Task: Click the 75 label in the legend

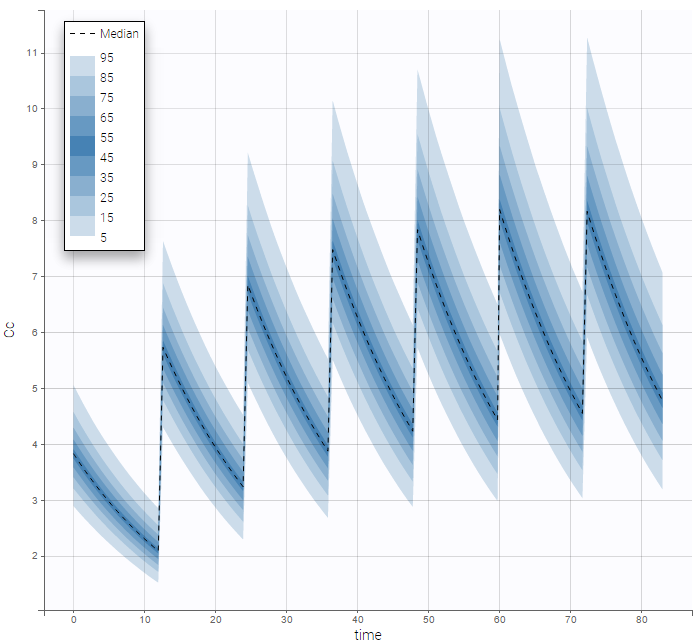Action: (107, 98)
